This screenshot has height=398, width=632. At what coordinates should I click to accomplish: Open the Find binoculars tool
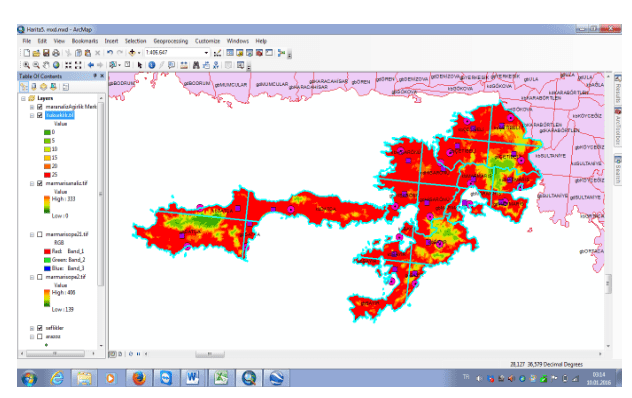pos(196,65)
